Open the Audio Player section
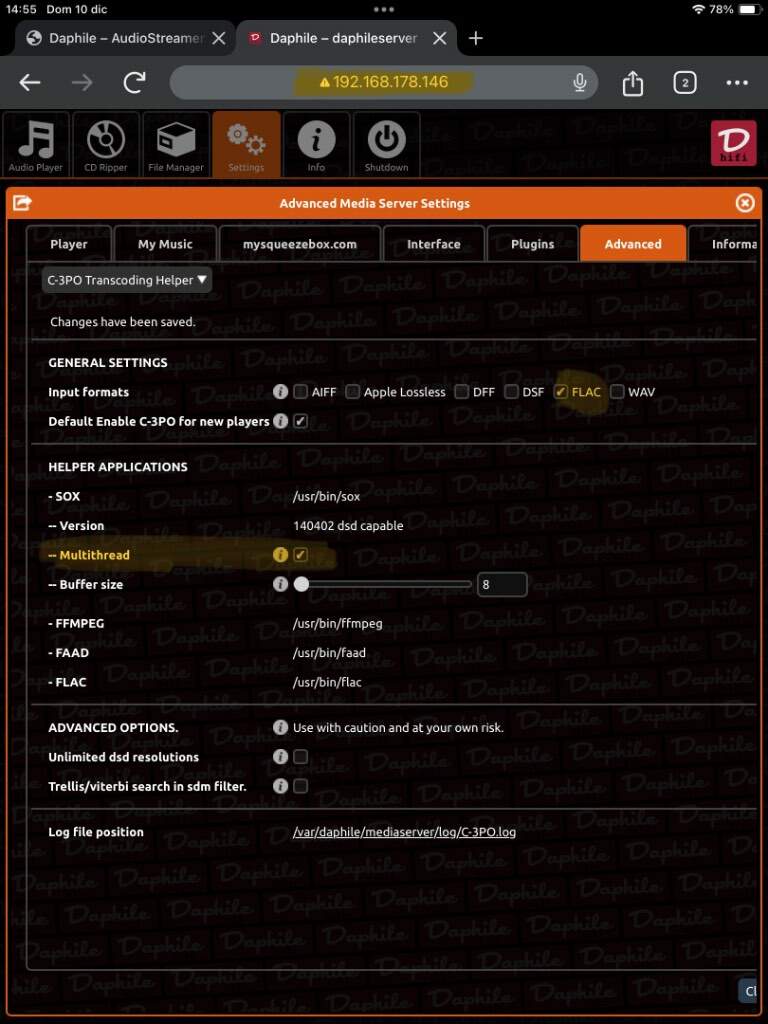This screenshot has height=1024, width=768. pos(36,144)
